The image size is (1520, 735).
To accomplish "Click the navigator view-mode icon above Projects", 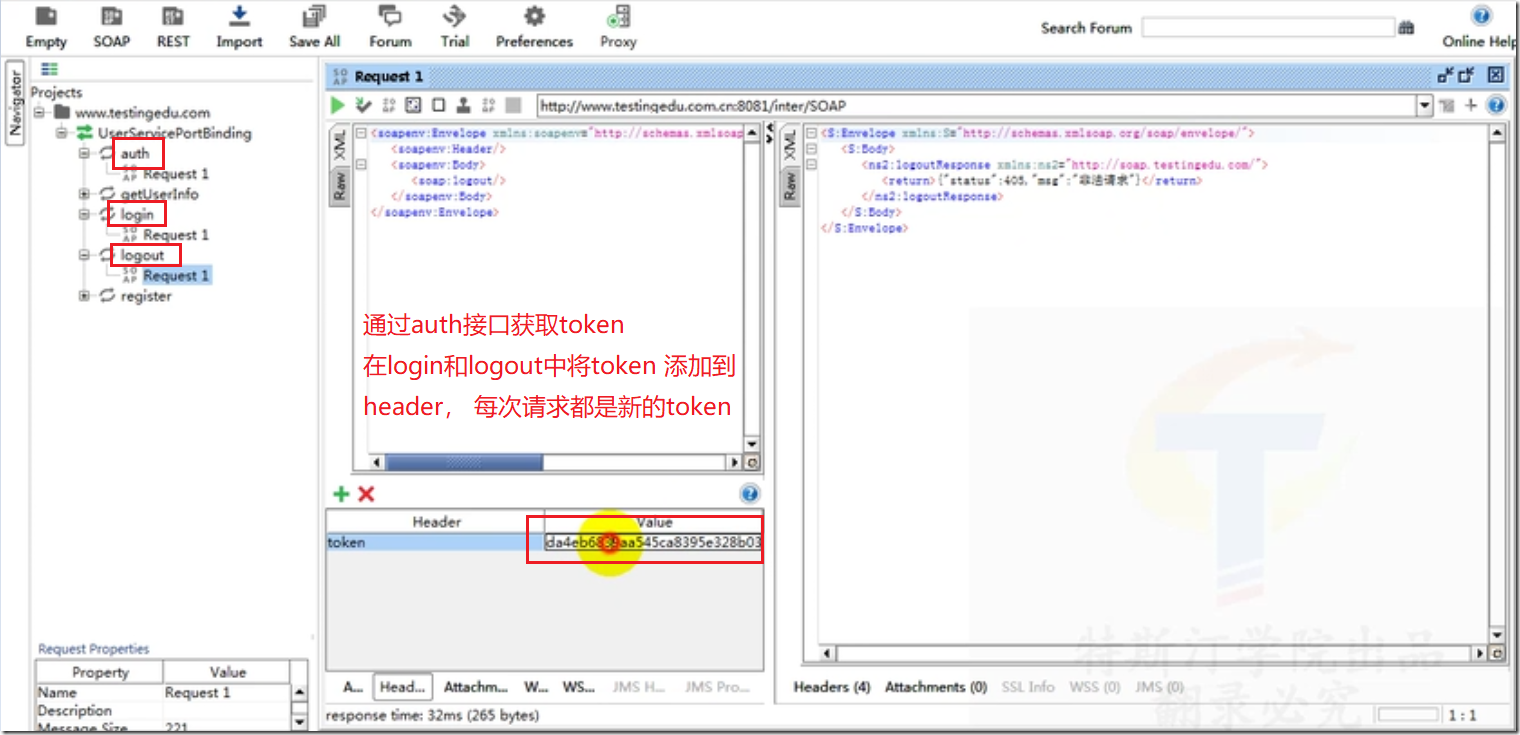I will [x=50, y=69].
